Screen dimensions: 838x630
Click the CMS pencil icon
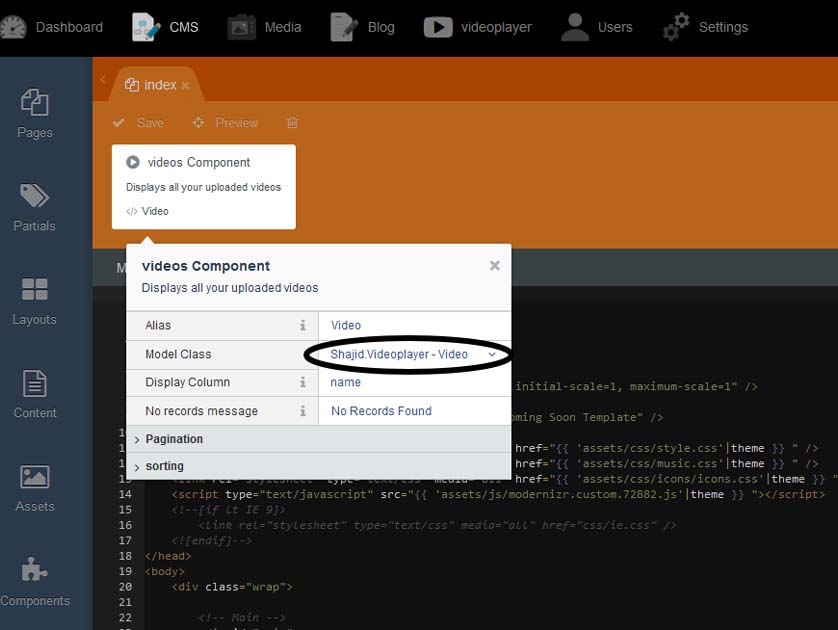tap(146, 27)
